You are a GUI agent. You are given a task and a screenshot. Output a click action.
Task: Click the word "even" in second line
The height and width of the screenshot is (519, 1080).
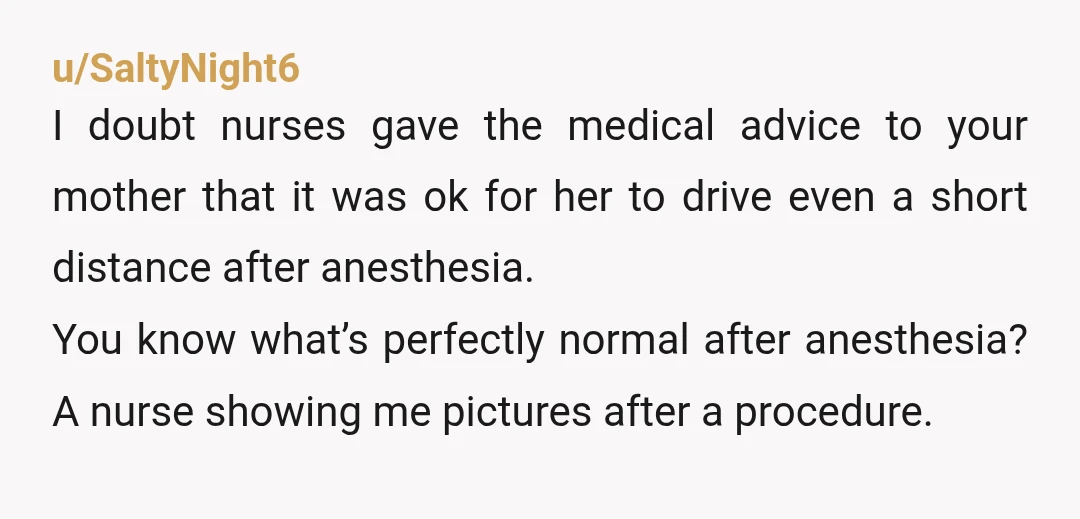point(833,200)
